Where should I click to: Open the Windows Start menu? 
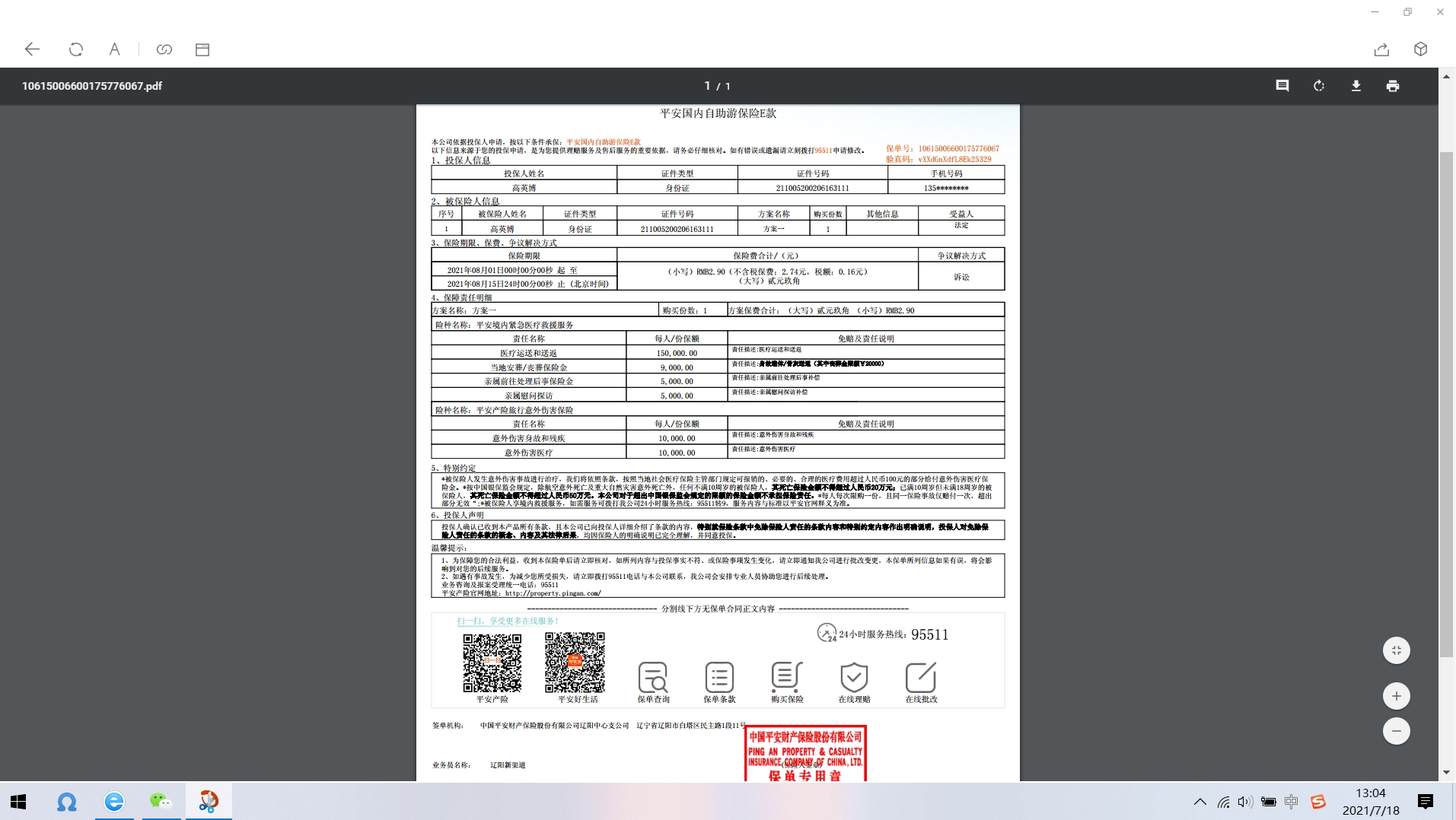click(18, 802)
